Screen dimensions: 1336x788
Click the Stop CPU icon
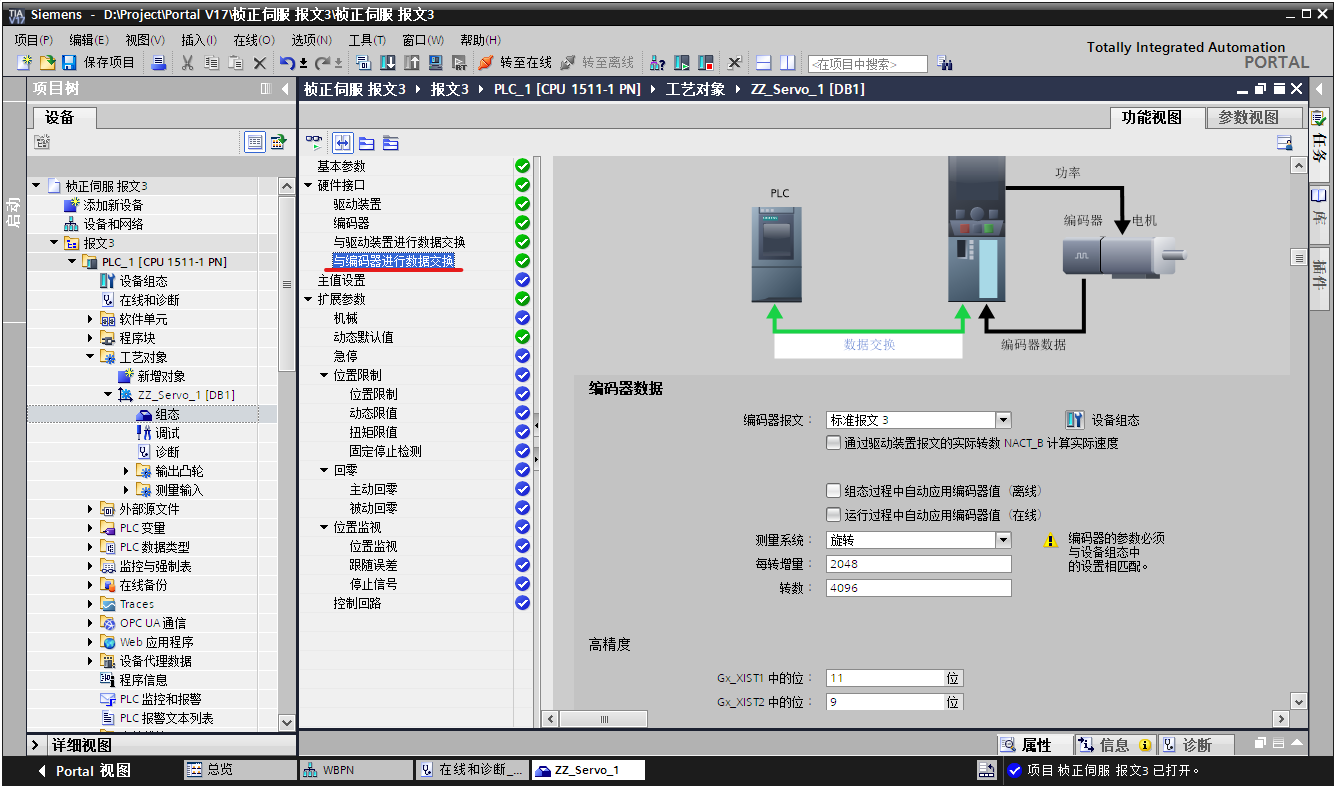pyautogui.click(x=706, y=63)
